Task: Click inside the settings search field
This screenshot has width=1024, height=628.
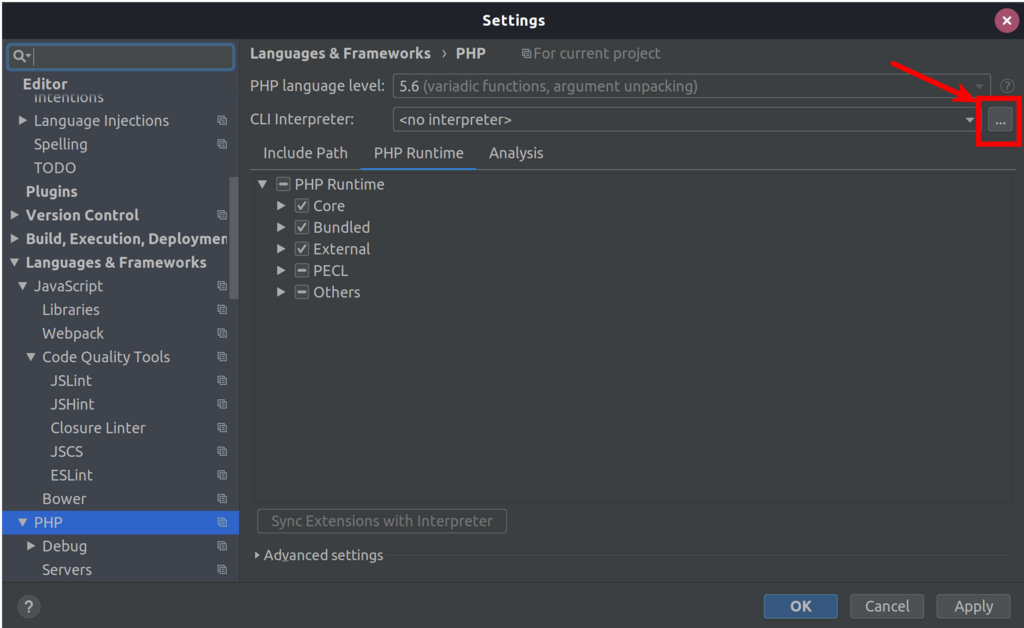Action: click(x=120, y=56)
